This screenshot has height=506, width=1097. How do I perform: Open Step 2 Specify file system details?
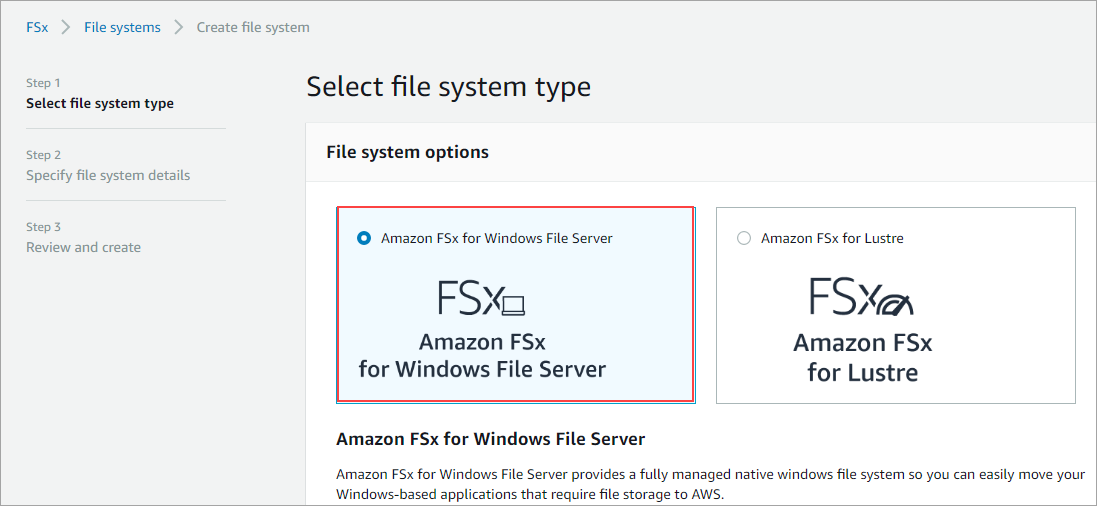(x=108, y=166)
